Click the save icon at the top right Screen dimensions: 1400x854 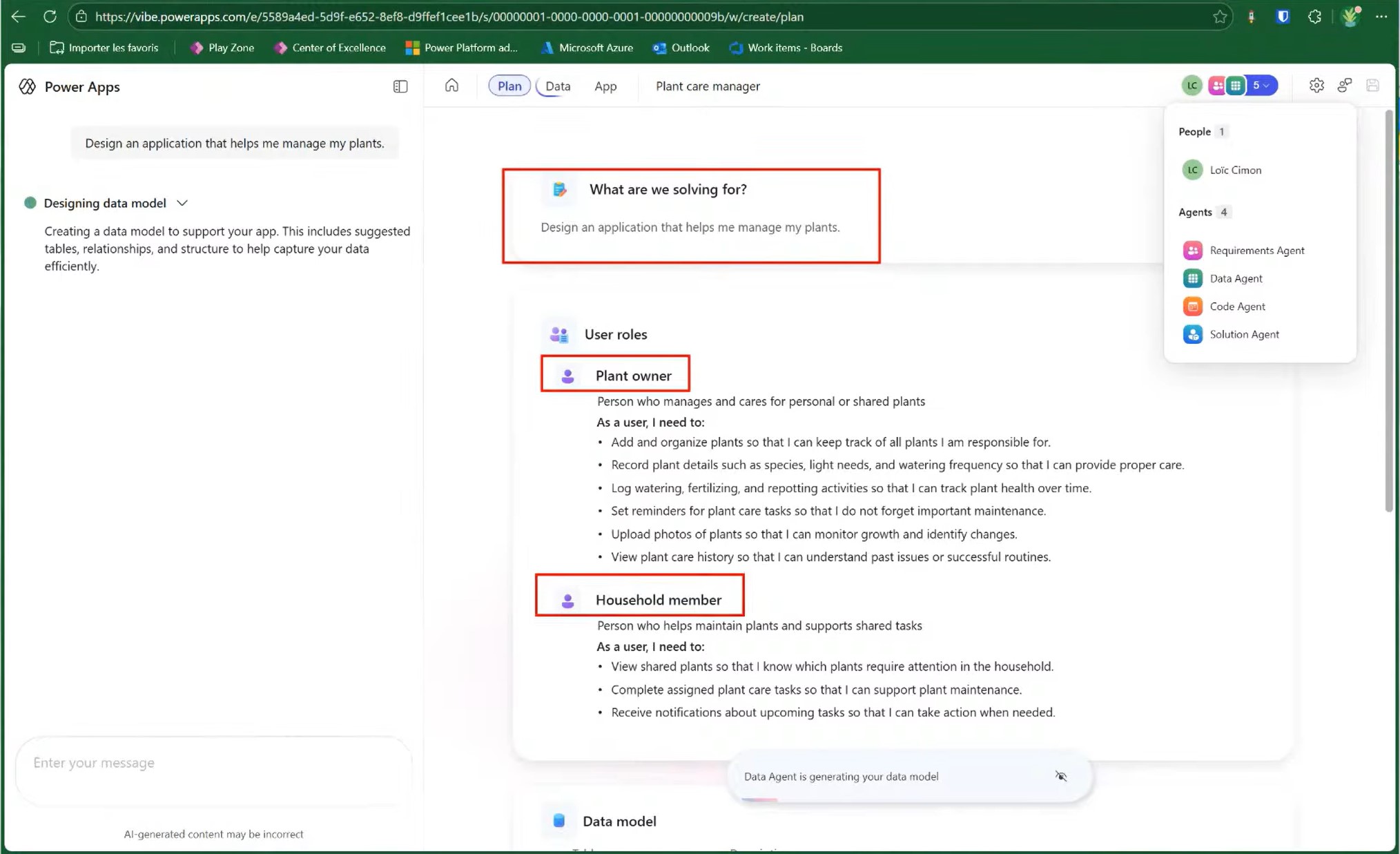click(x=1372, y=86)
